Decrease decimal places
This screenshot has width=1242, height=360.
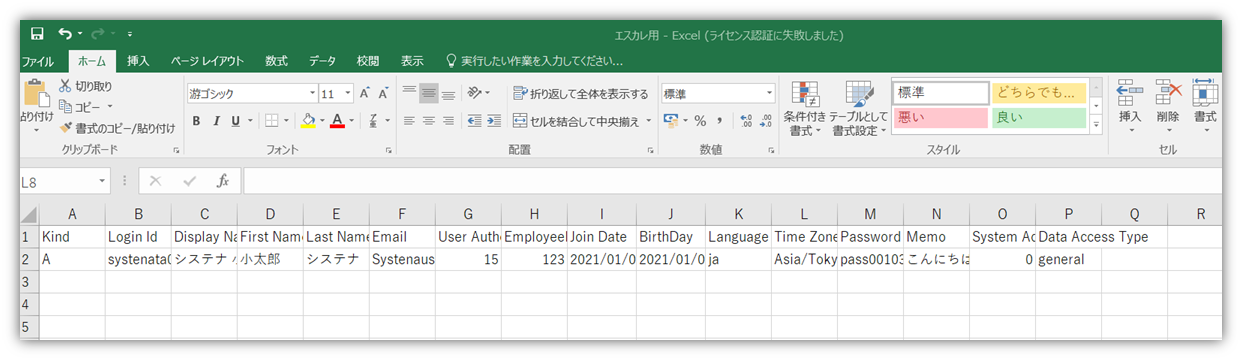[765, 121]
